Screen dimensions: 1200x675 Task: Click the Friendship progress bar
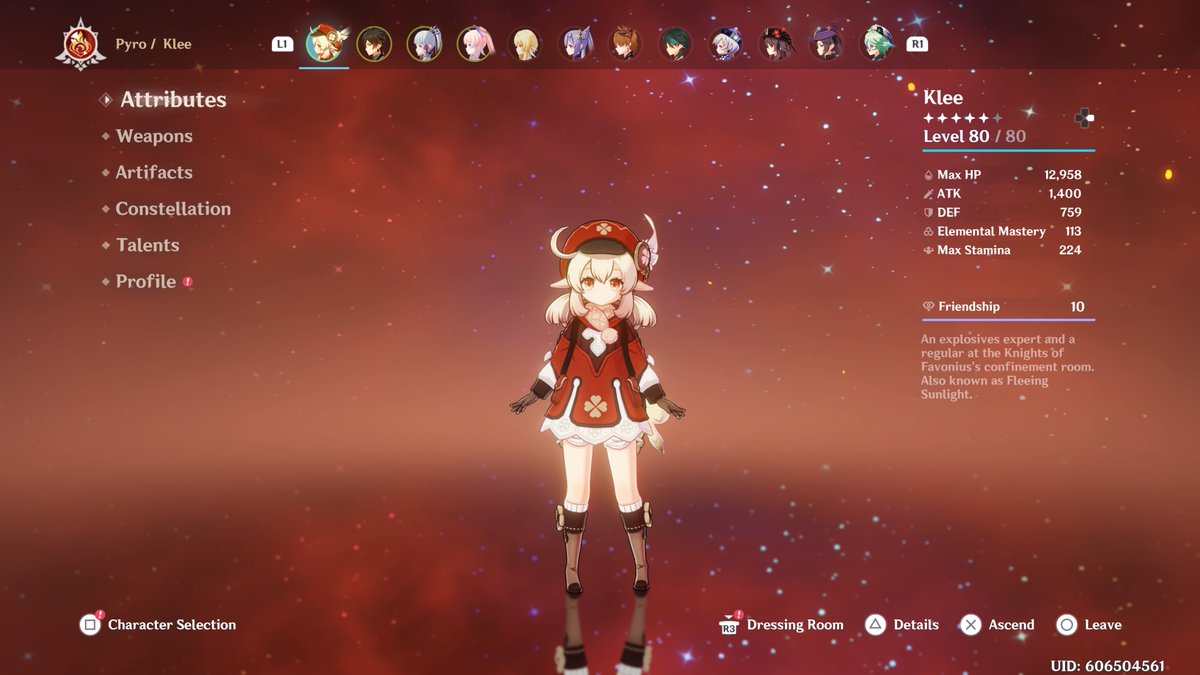coord(1008,320)
